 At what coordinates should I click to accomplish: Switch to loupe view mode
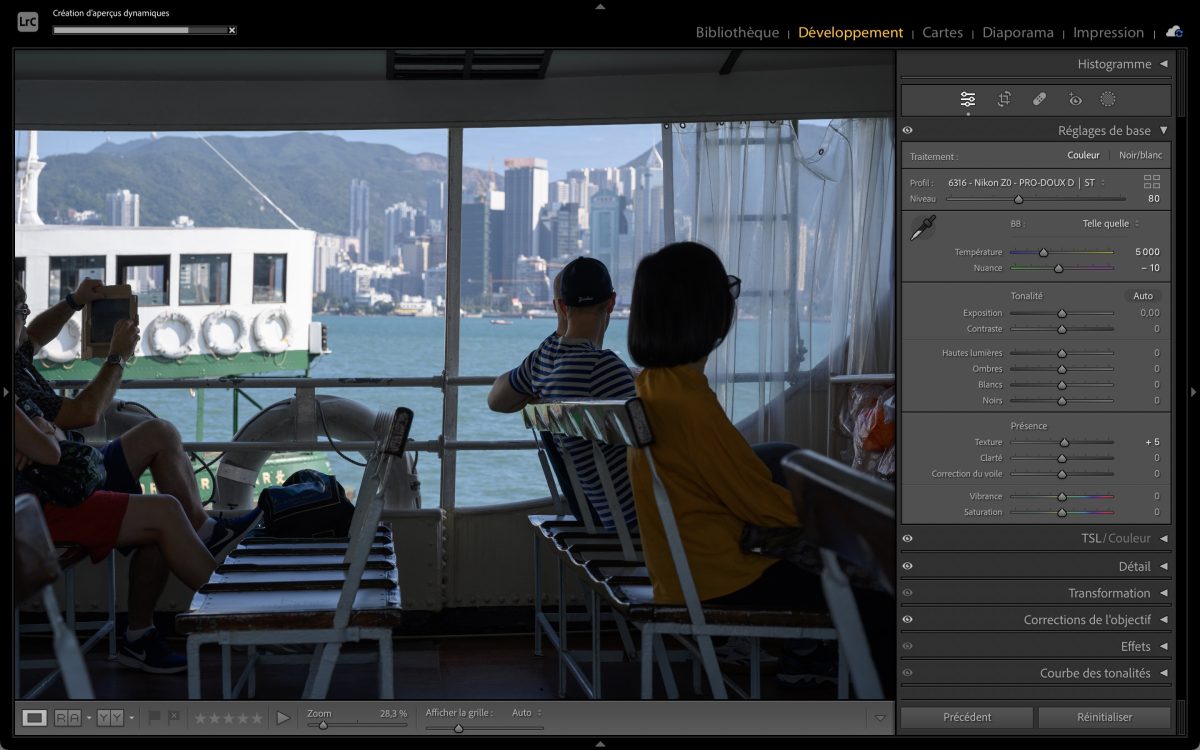tap(34, 717)
